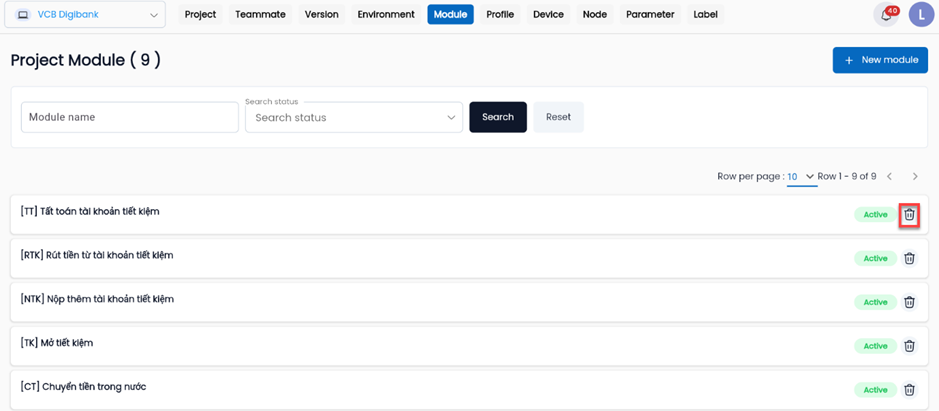Go to the previous page arrow
Screen dimensions: 939x411
[x=890, y=177]
